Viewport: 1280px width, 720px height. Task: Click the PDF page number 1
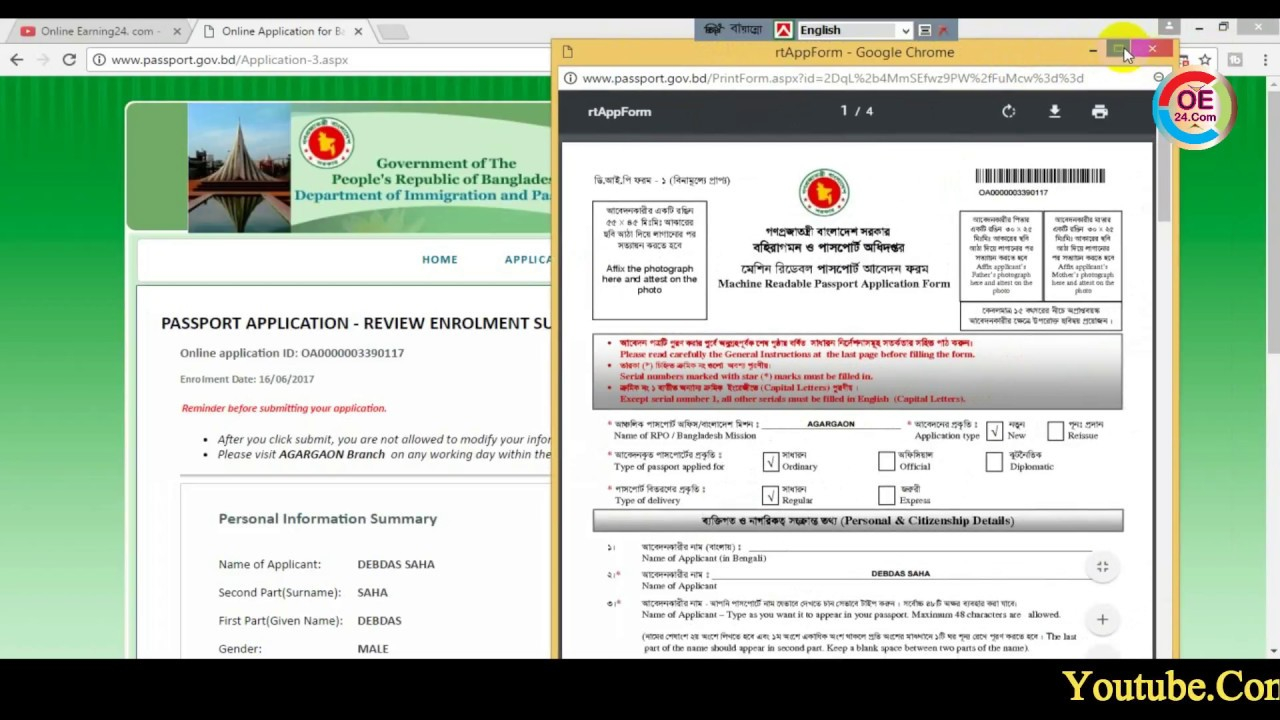[844, 111]
